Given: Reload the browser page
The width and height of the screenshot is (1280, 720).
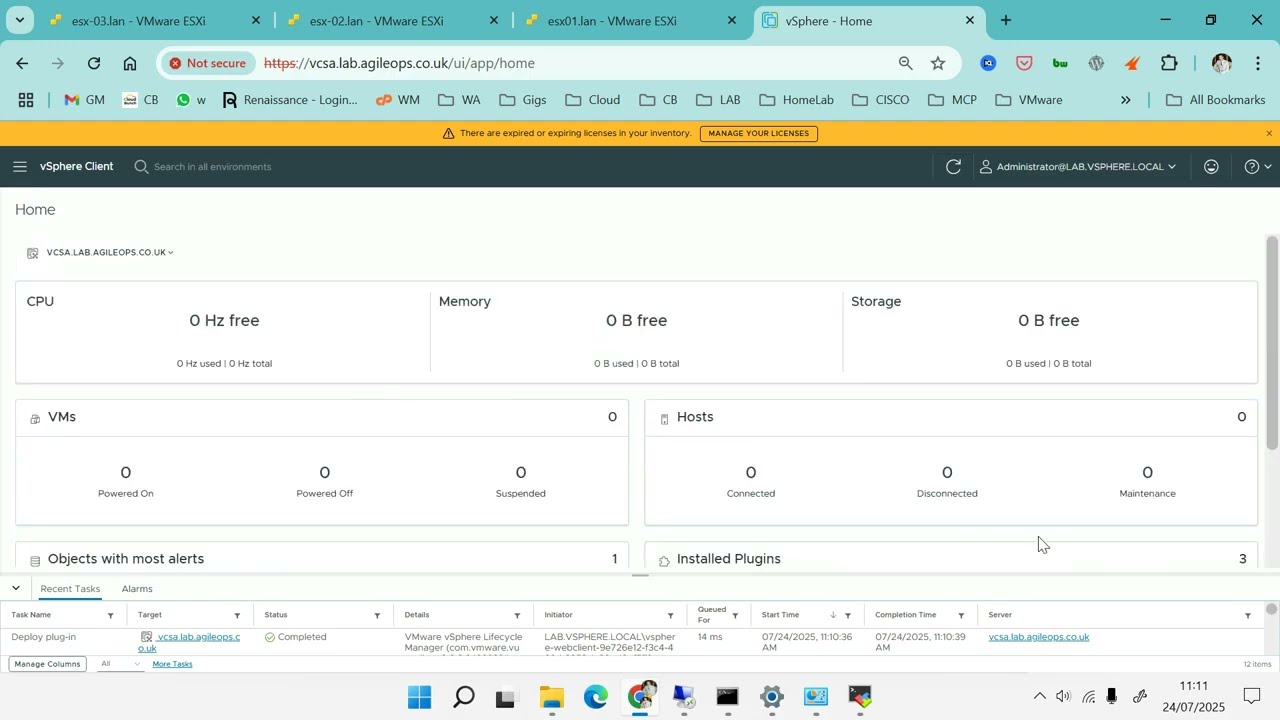Looking at the screenshot, I should tap(94, 63).
